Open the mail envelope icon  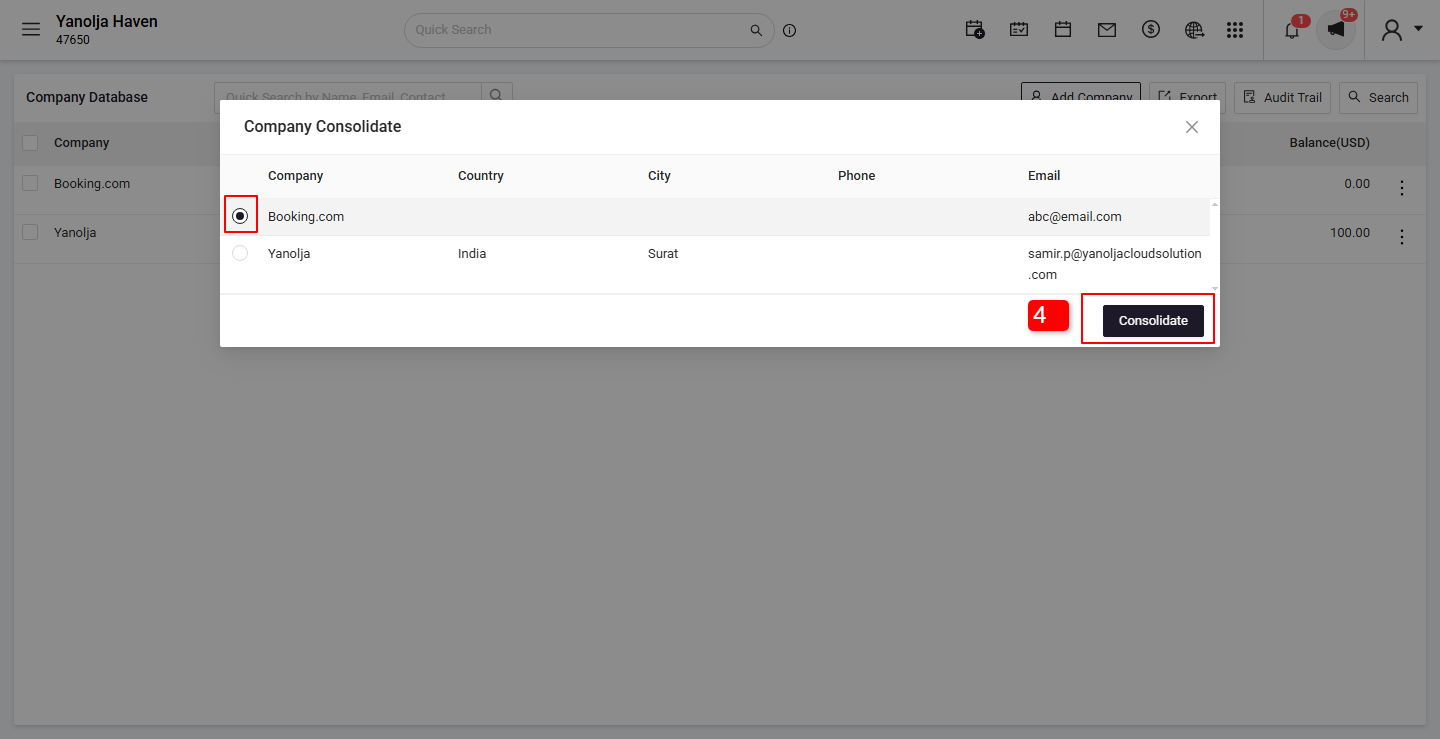1107,30
